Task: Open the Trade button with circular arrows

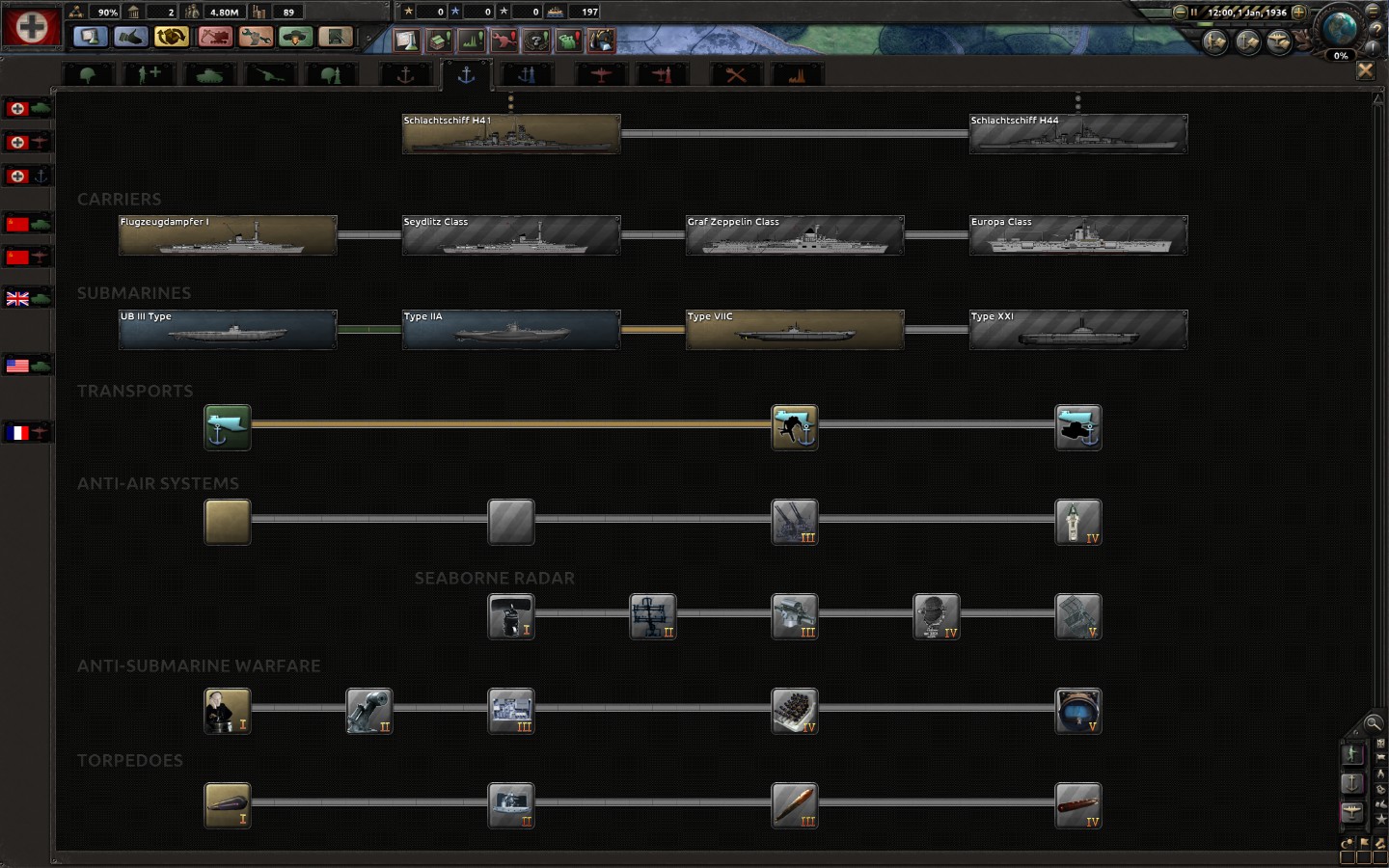Action: [172, 37]
